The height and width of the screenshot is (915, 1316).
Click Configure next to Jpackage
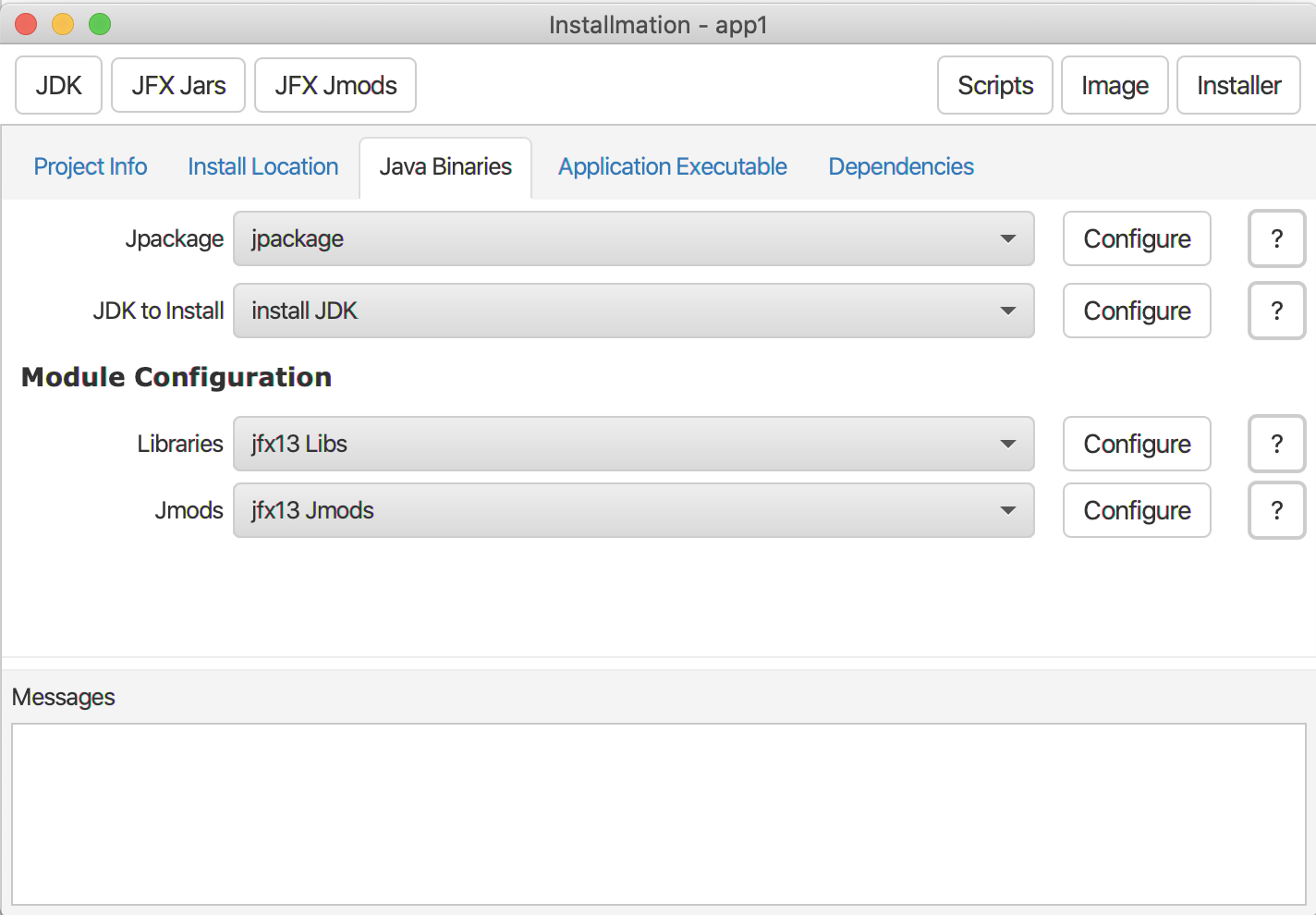click(1137, 238)
